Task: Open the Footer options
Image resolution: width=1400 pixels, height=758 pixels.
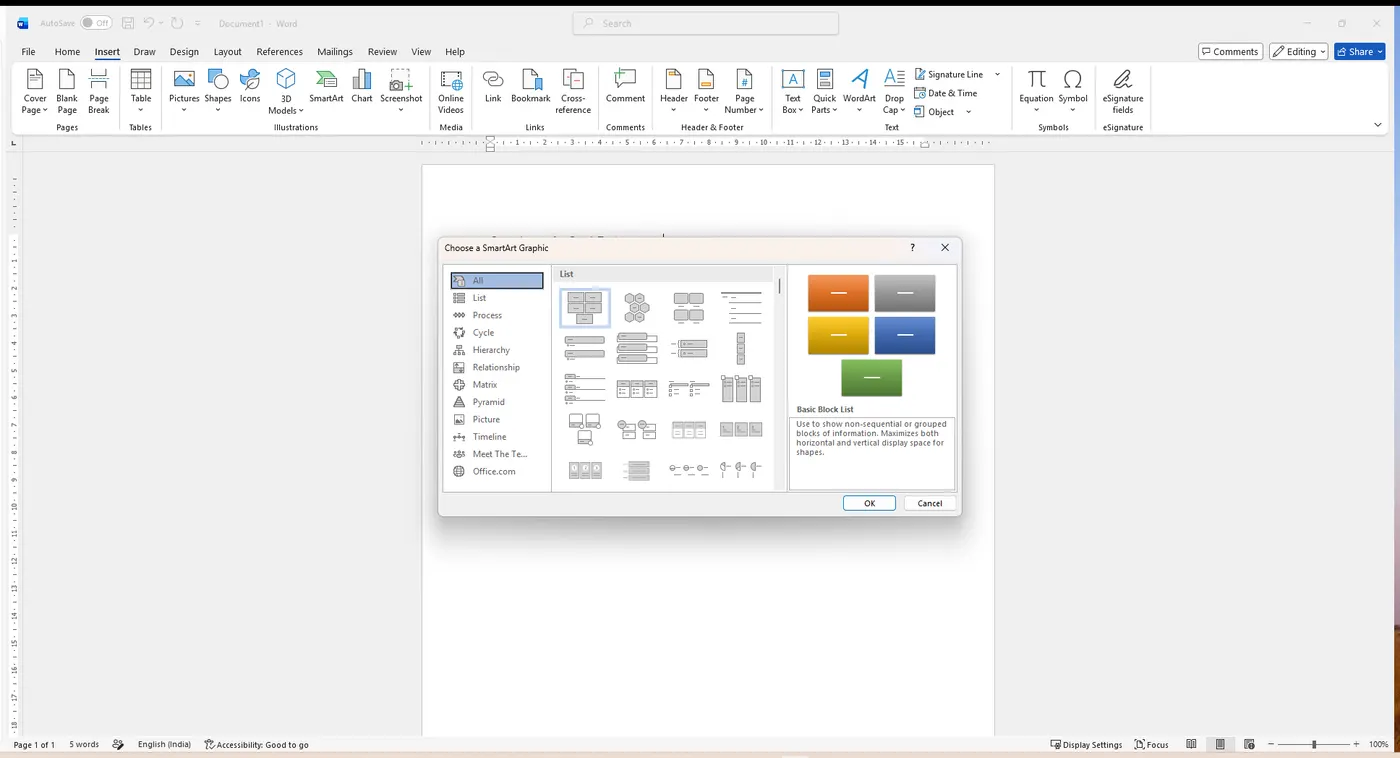Action: point(707,91)
